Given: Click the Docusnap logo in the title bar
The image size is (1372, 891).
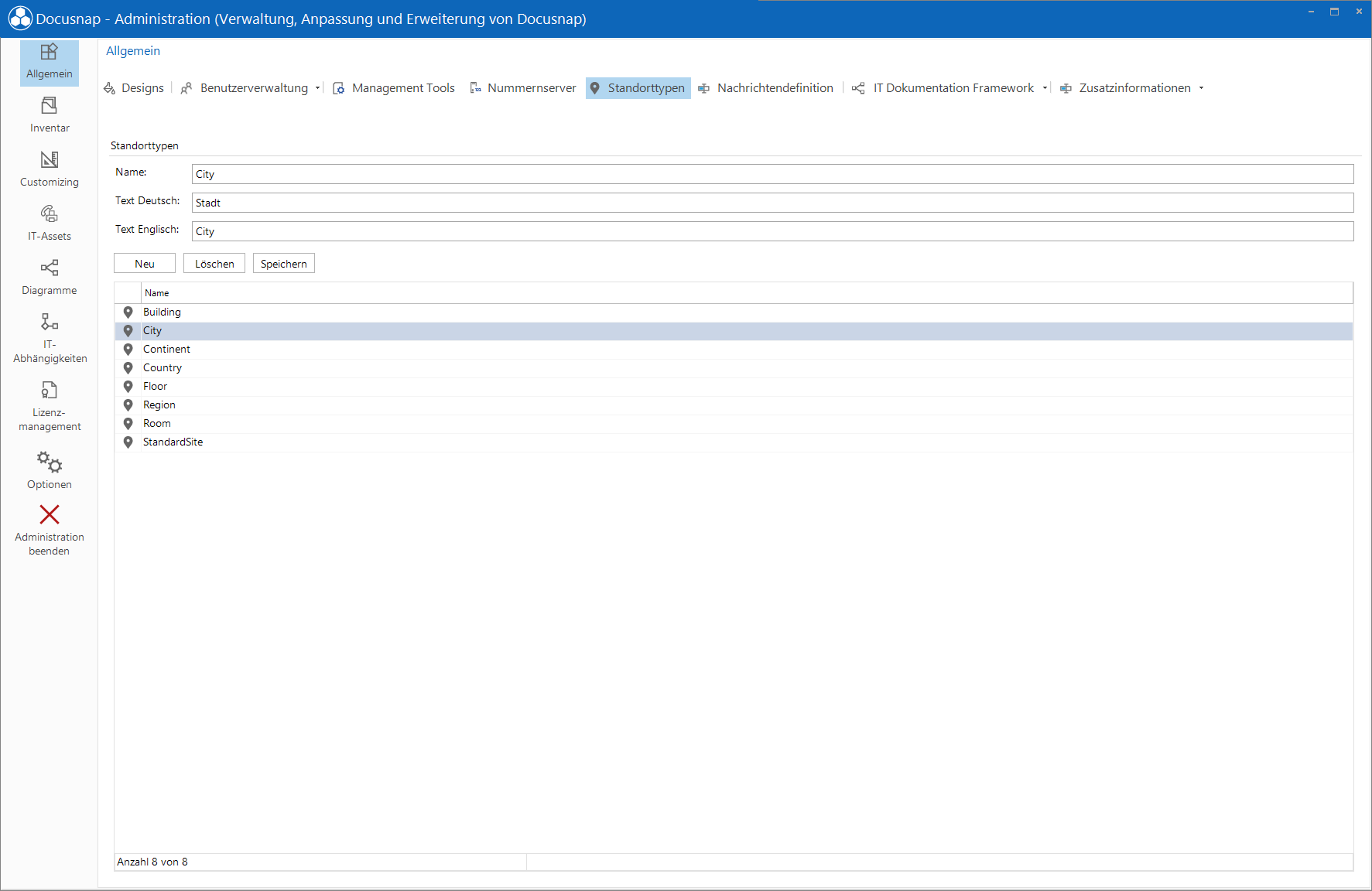Looking at the screenshot, I should point(20,19).
